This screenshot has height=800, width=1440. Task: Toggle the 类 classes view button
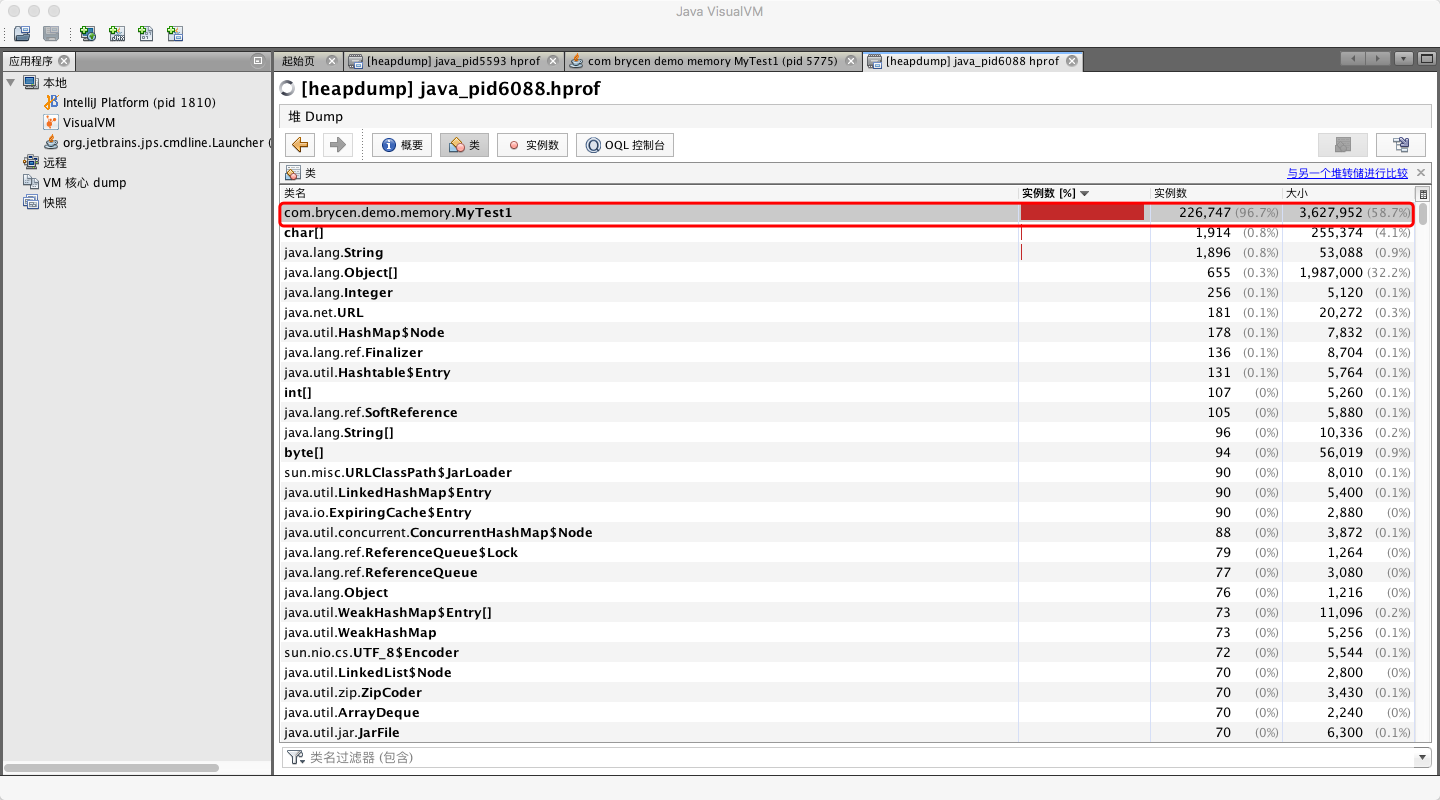(x=464, y=145)
